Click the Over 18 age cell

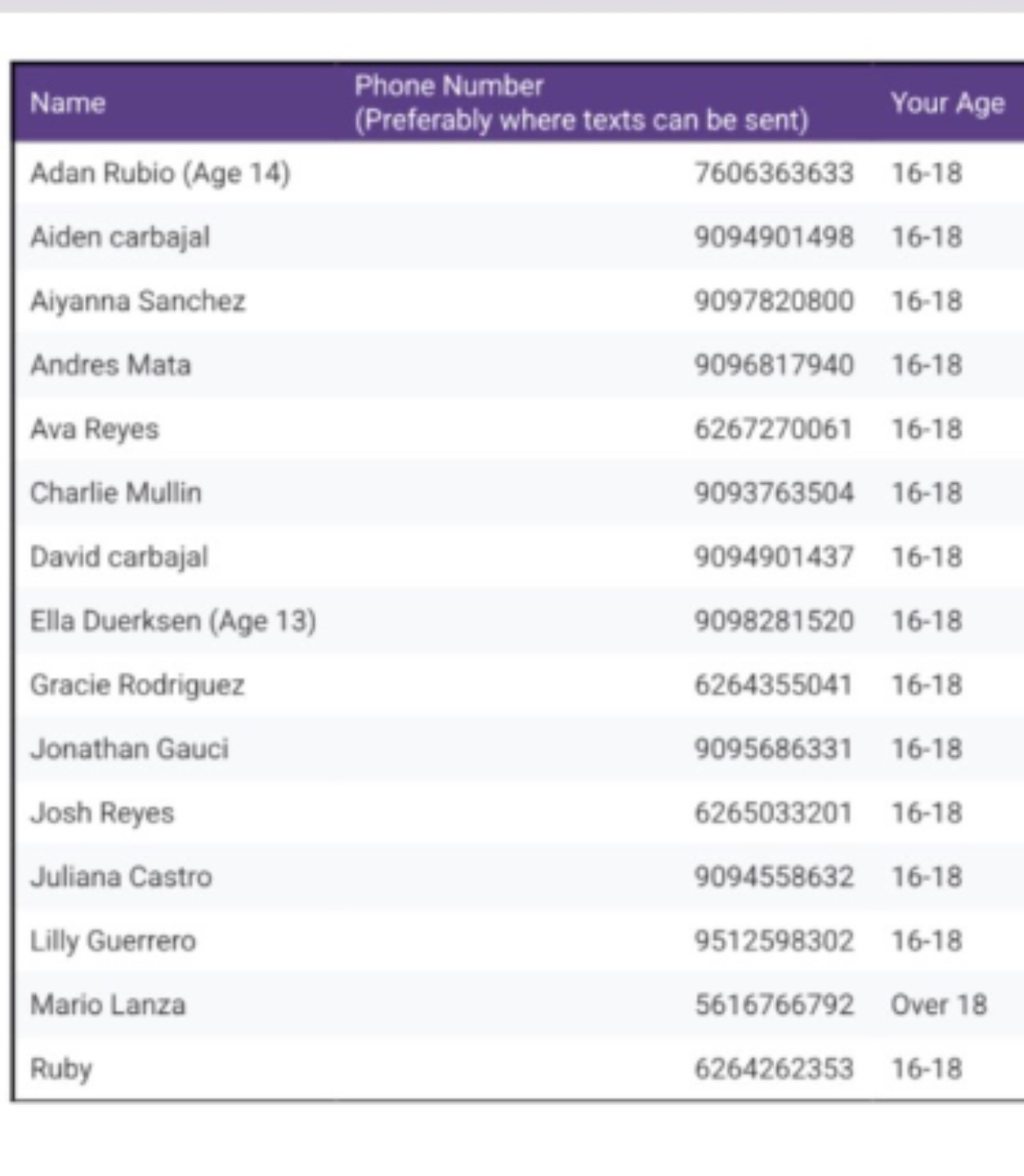(x=938, y=1004)
